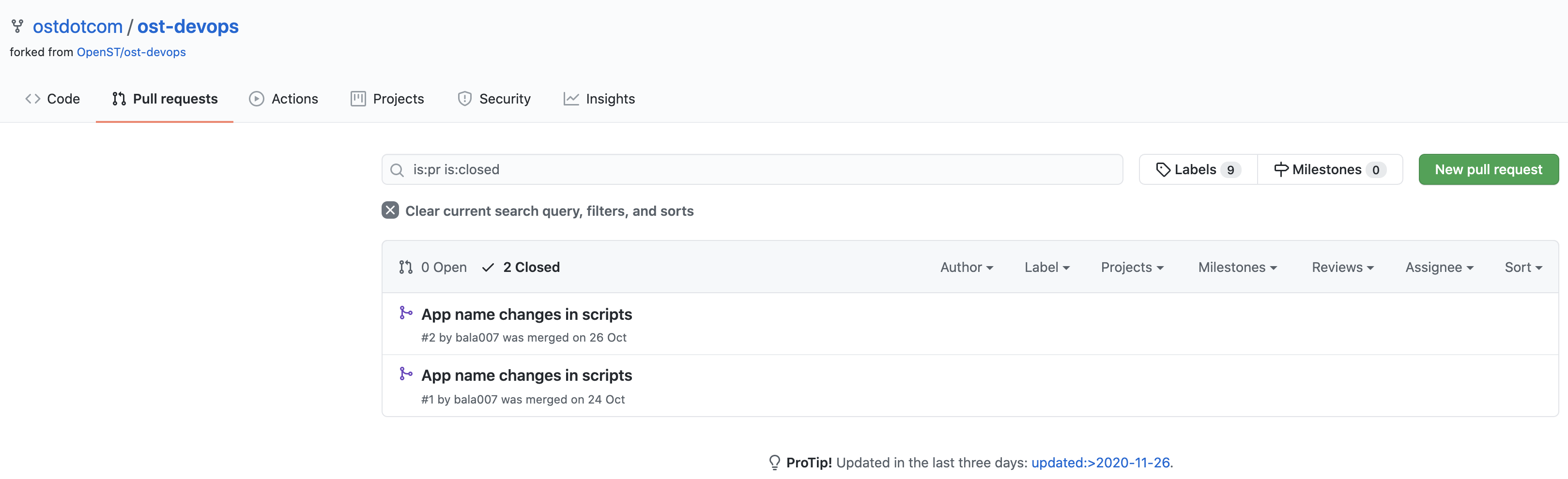Open the updated:>2020-11-26 ProTip link

coord(1100,463)
